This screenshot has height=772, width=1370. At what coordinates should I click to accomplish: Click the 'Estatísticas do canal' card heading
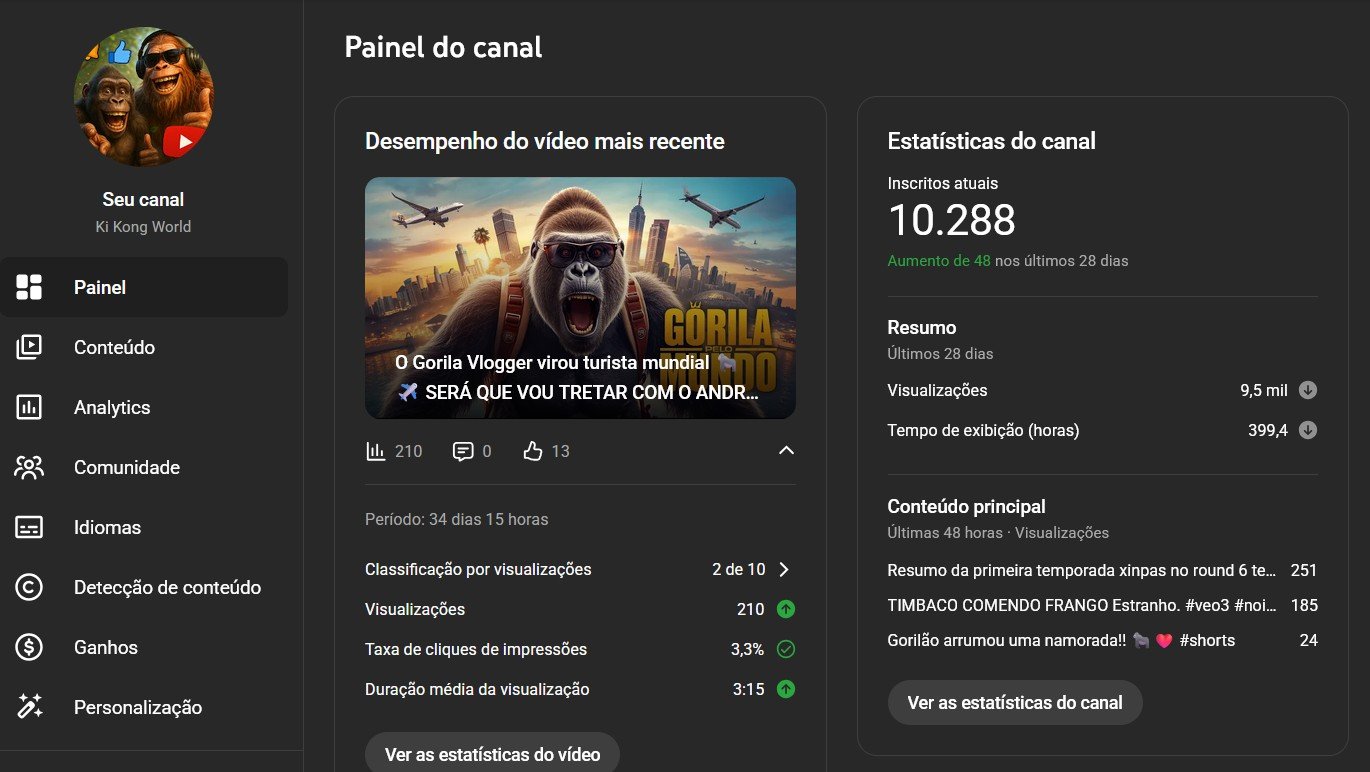point(992,141)
